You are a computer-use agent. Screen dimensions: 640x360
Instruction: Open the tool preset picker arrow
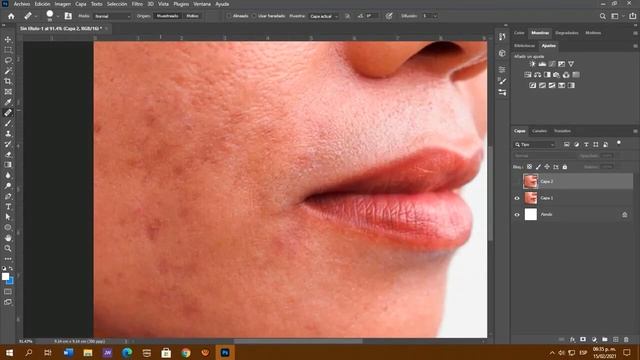coord(36,16)
